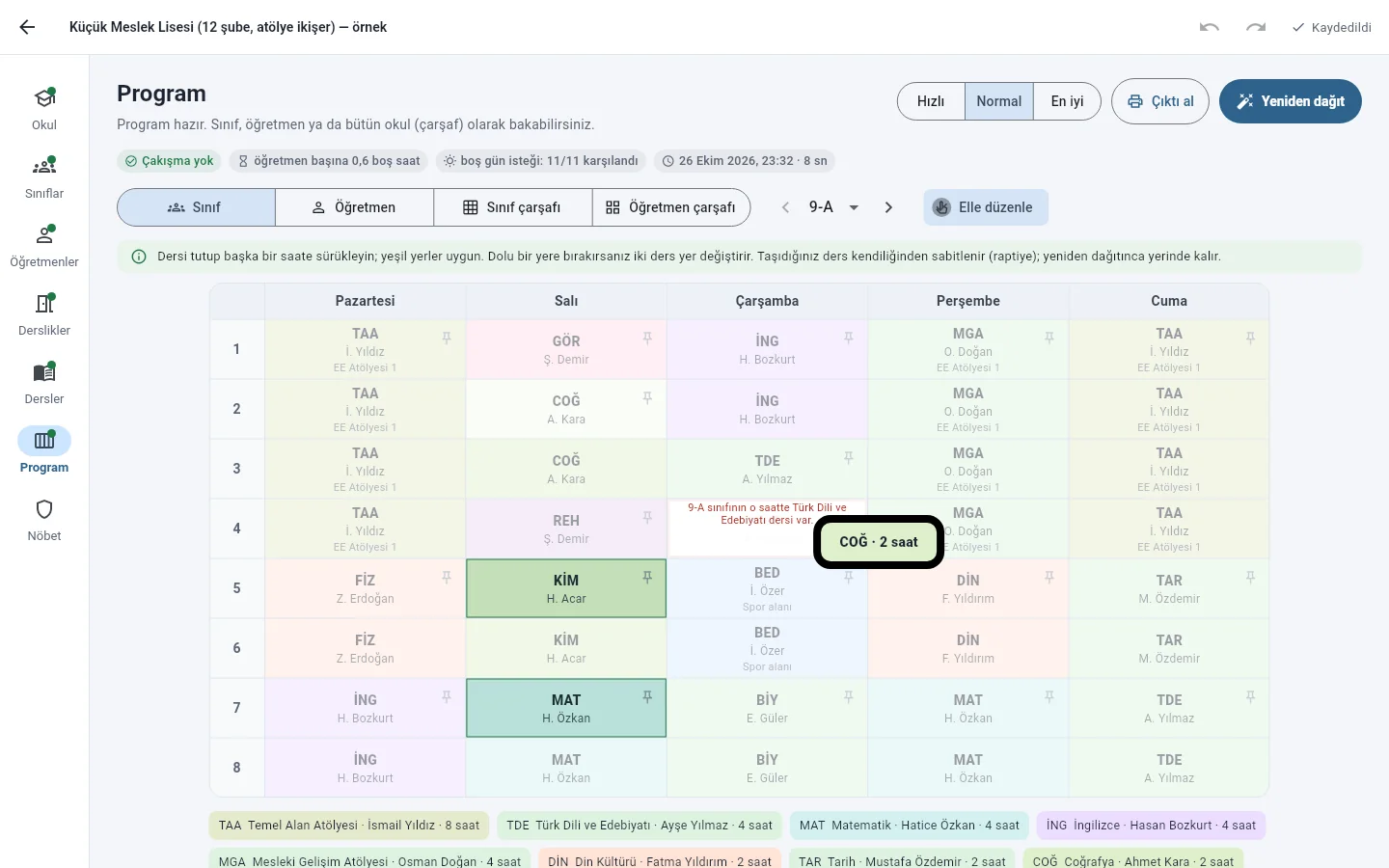Select the Hızlı distribution mode

pos(931,101)
